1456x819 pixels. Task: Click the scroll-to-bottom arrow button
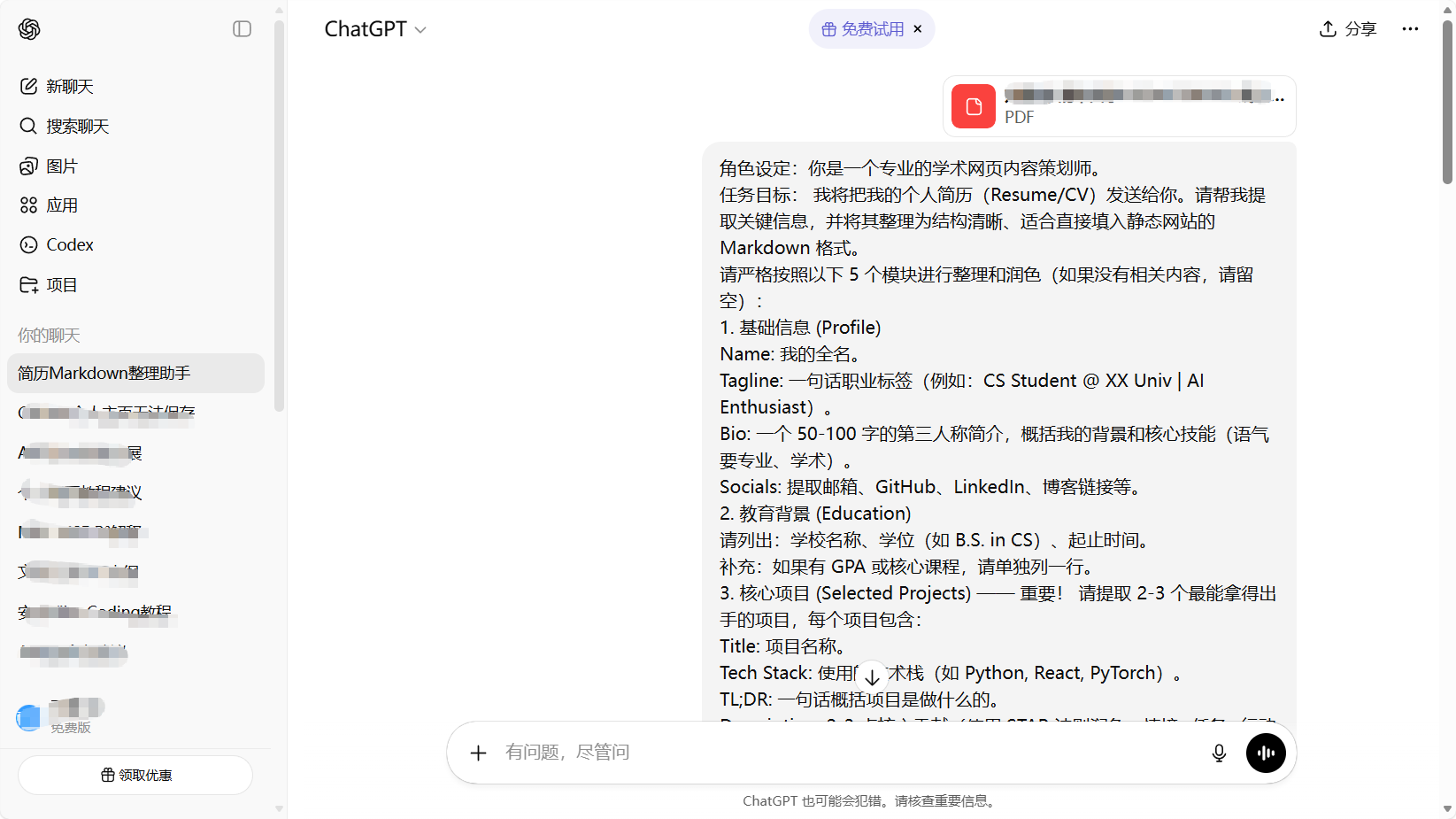click(872, 676)
